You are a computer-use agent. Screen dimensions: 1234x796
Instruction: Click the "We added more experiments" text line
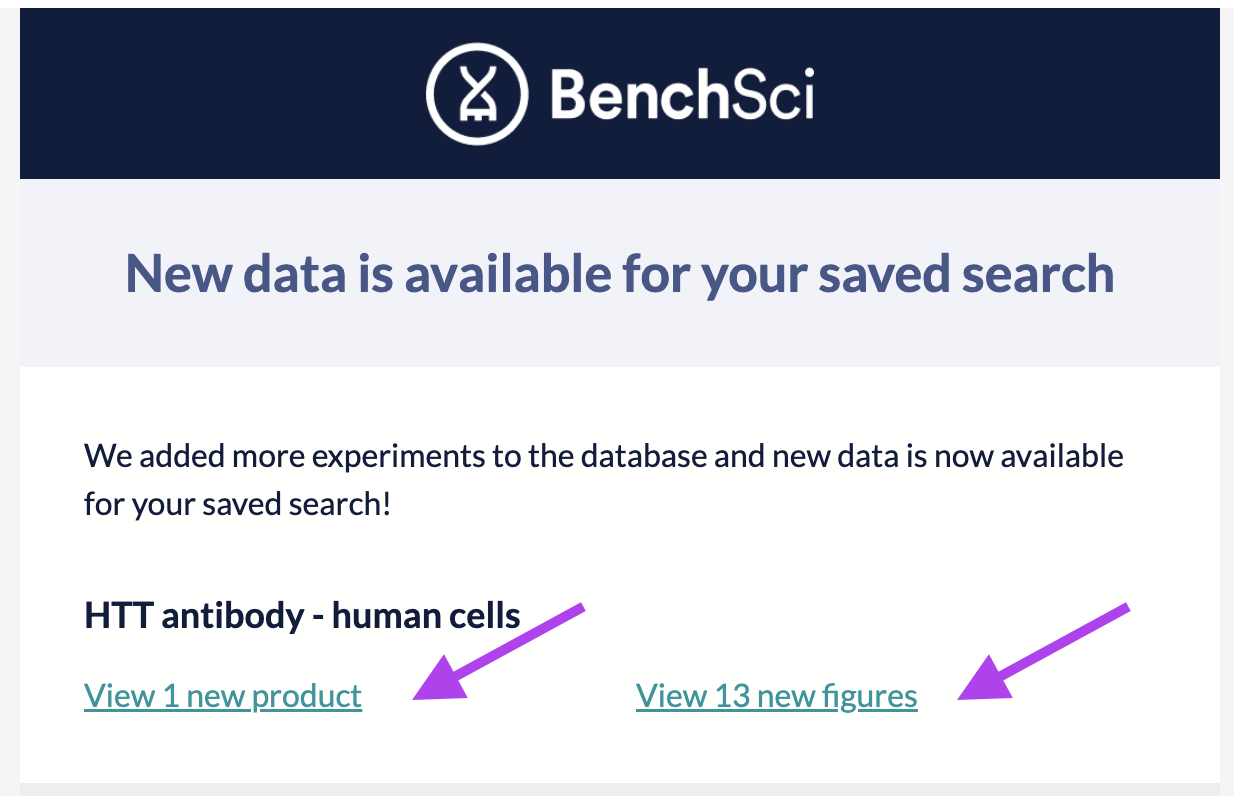tap(603, 457)
